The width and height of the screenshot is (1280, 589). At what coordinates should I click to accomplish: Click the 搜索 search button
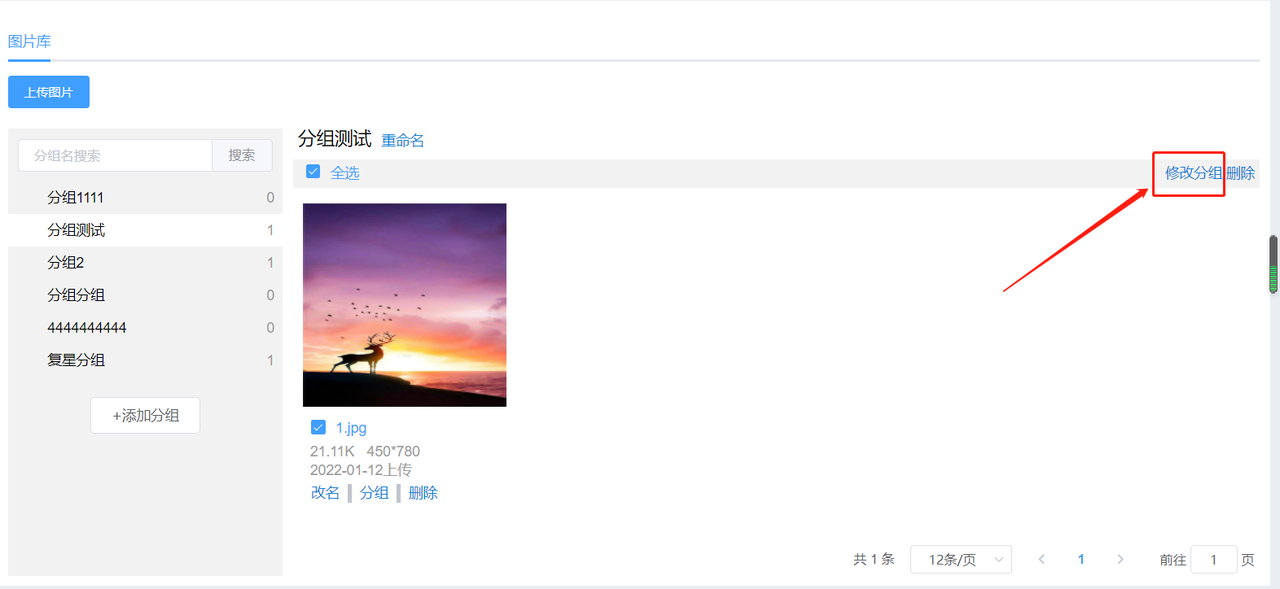tap(242, 155)
